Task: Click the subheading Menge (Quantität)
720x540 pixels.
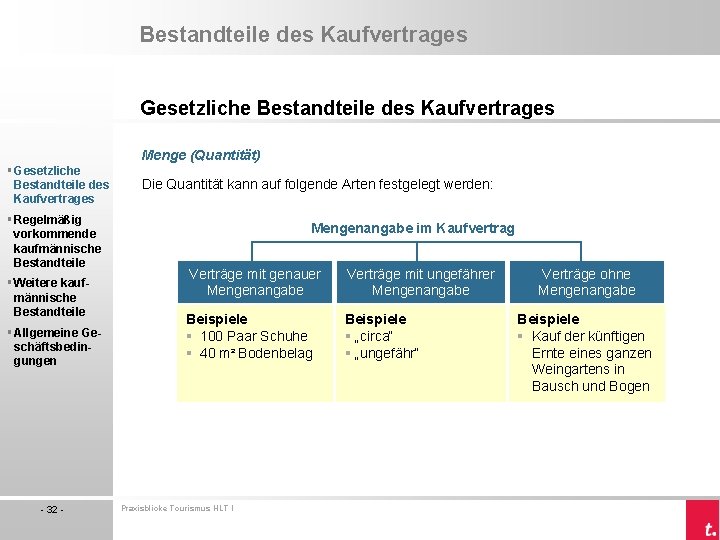Action: [201, 155]
